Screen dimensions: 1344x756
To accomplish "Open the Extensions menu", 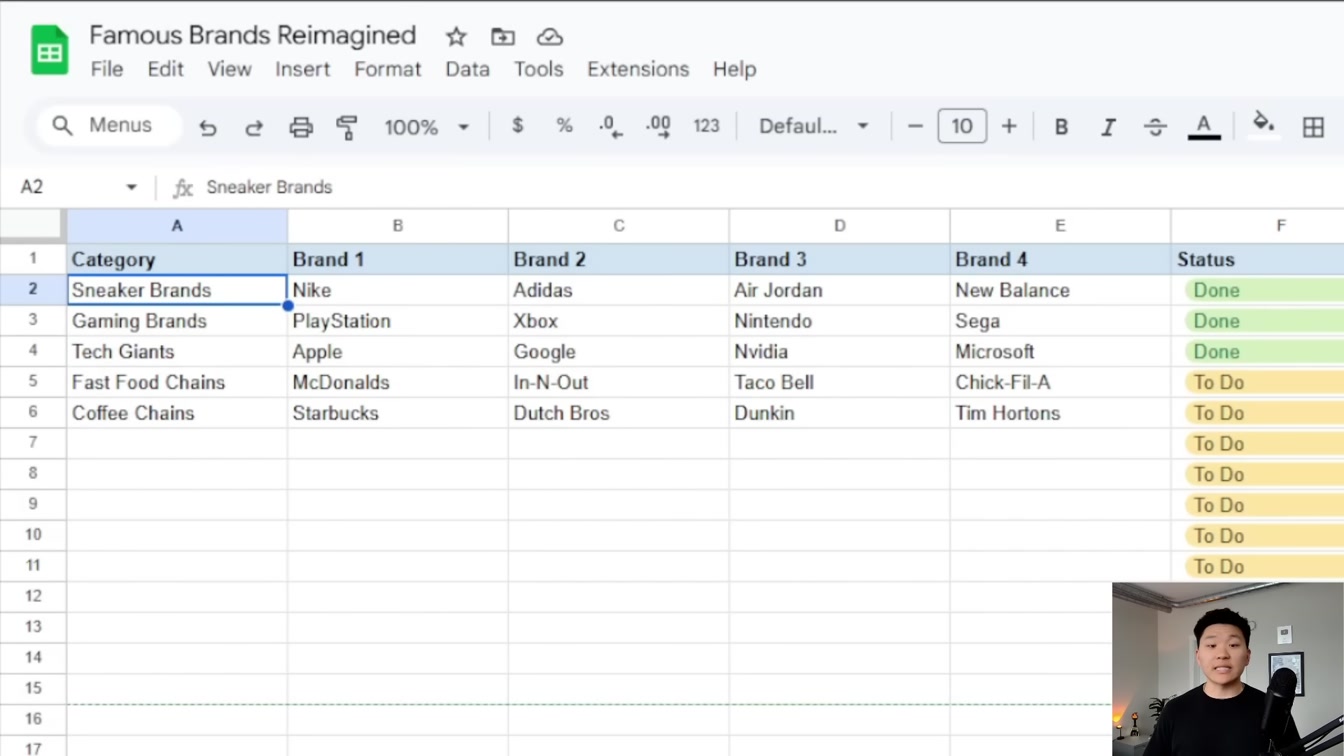I will coord(638,69).
